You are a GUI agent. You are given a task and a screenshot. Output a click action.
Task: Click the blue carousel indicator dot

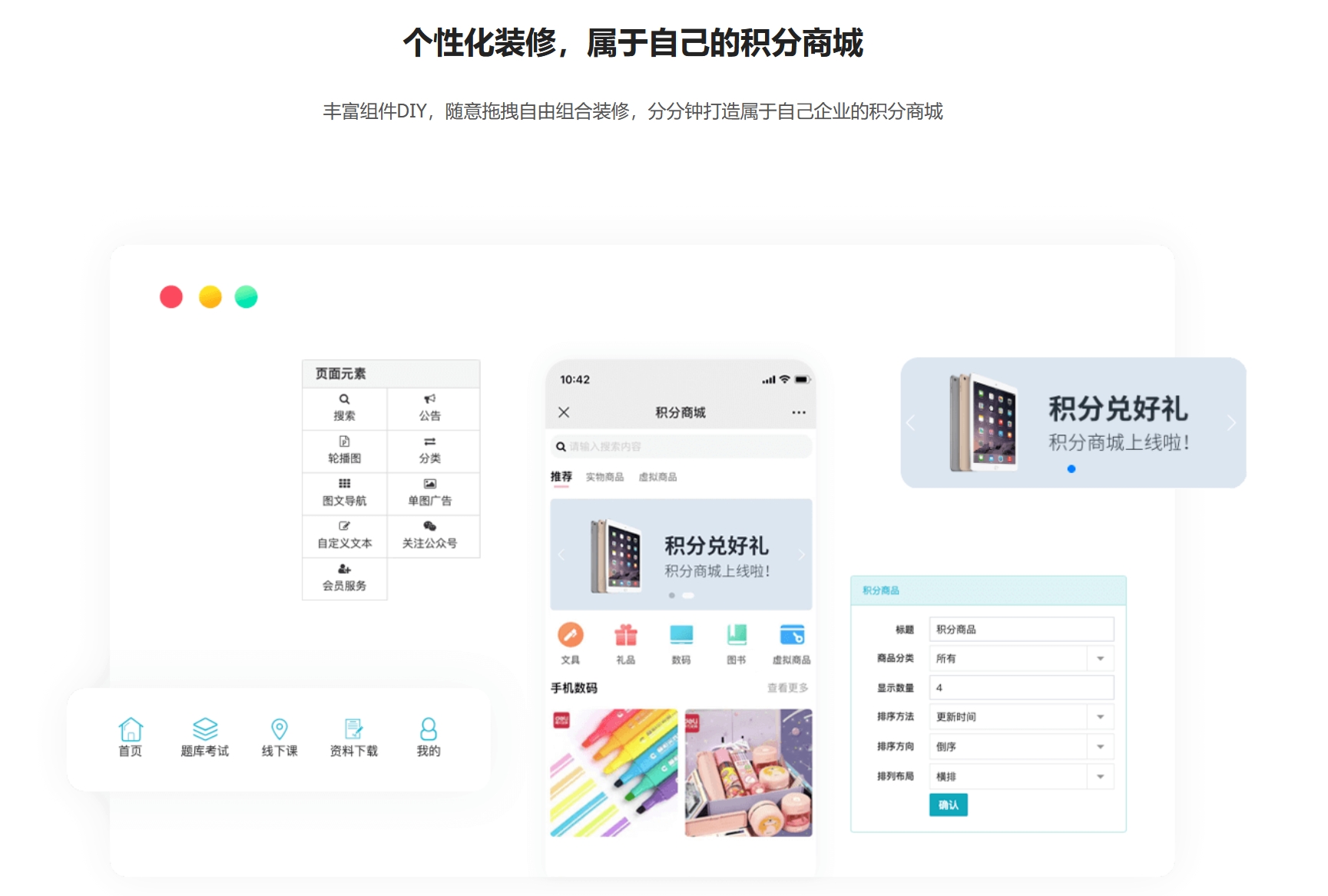pos(1071,469)
